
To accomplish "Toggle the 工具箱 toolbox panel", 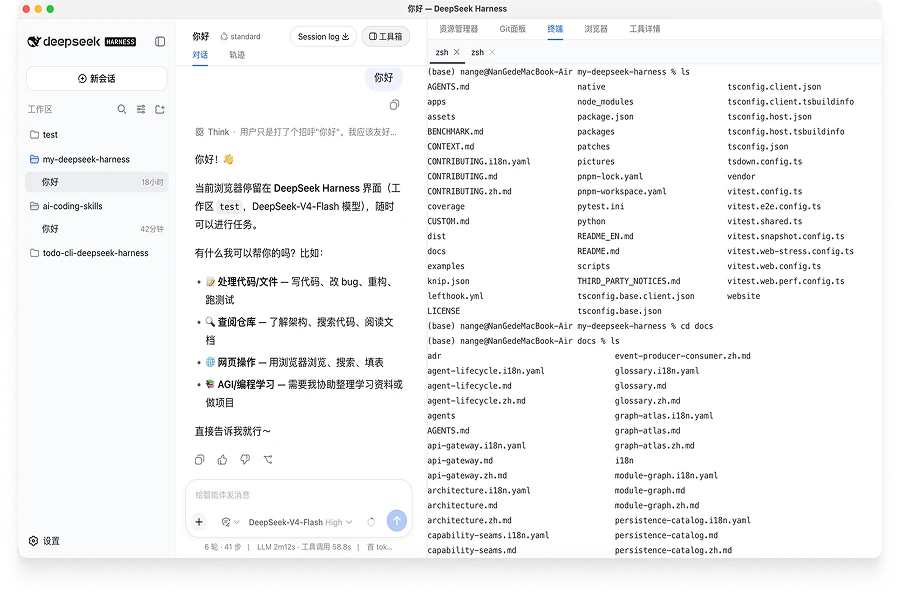I will click(385, 37).
